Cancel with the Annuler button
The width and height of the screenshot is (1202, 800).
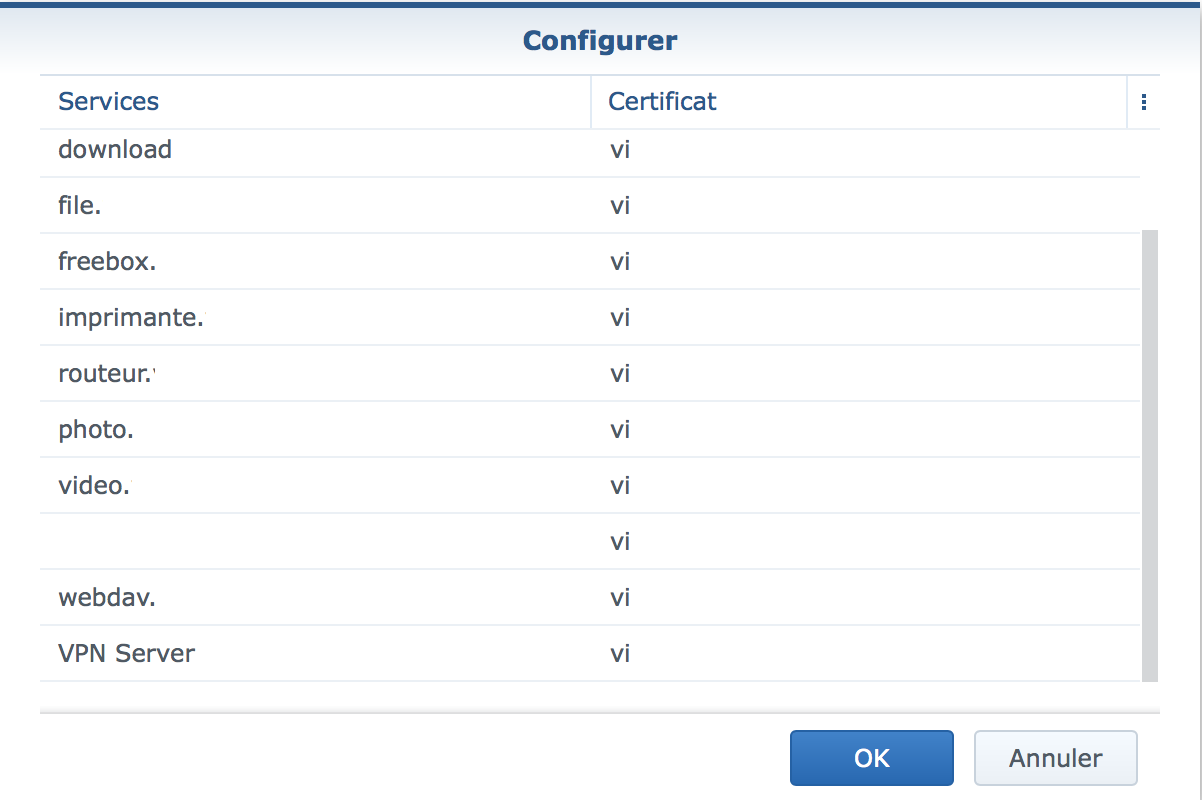1055,758
